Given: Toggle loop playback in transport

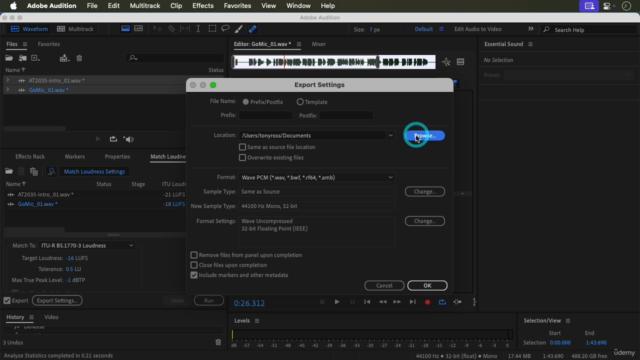Looking at the screenshot, I should point(442,302).
